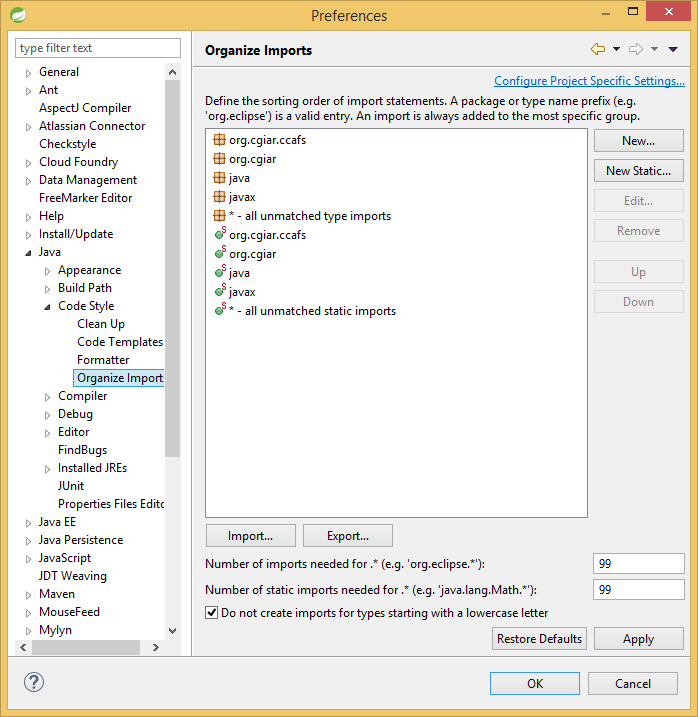This screenshot has height=717, width=698.
Task: Click the Spring leaf application icon
Action: [x=18, y=15]
